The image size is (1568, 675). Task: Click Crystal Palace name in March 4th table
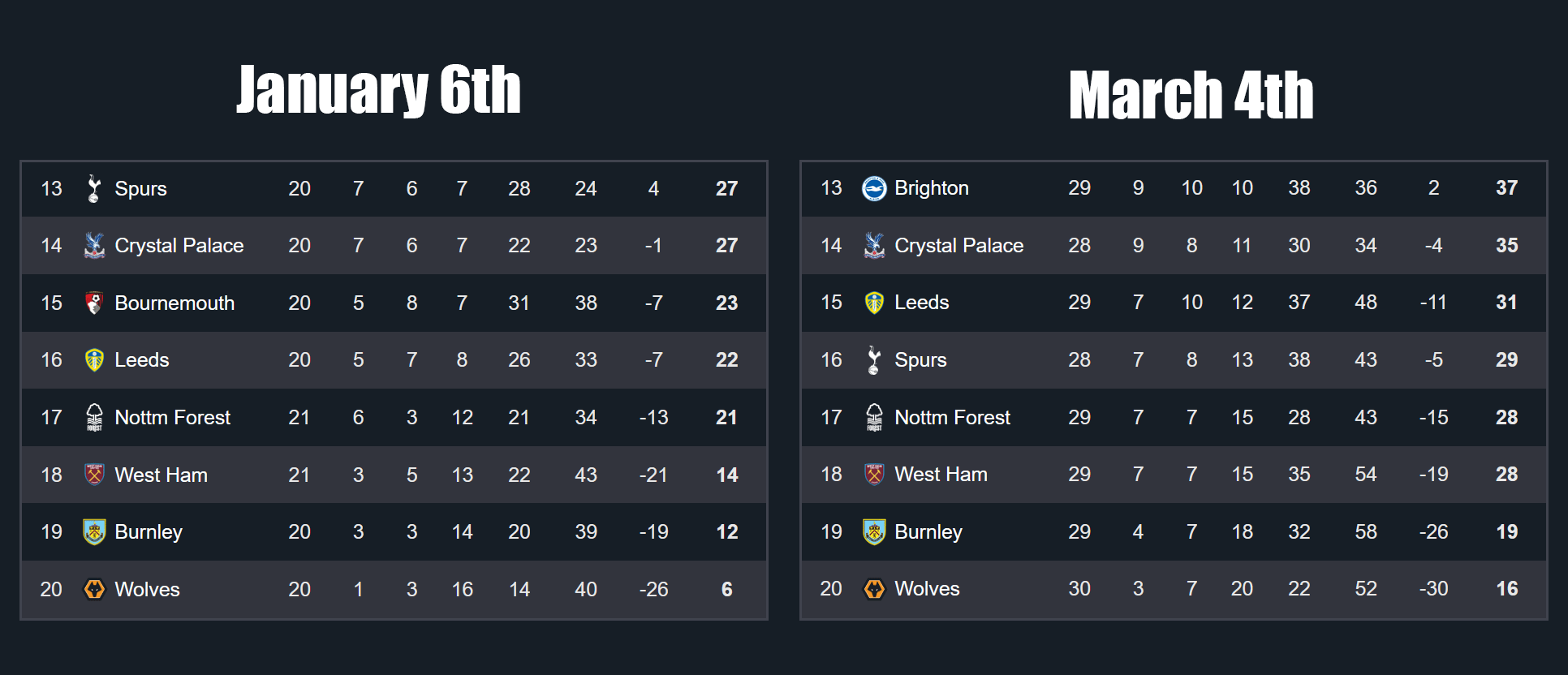pos(958,245)
